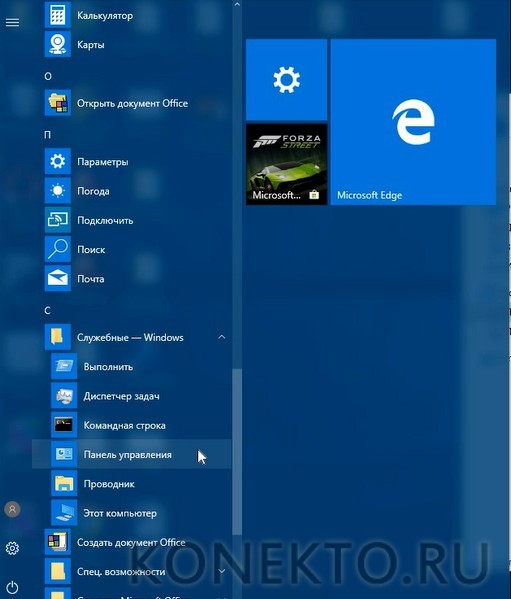Choose Выполнить text entry
This screenshot has height=599, width=511.
coord(108,367)
